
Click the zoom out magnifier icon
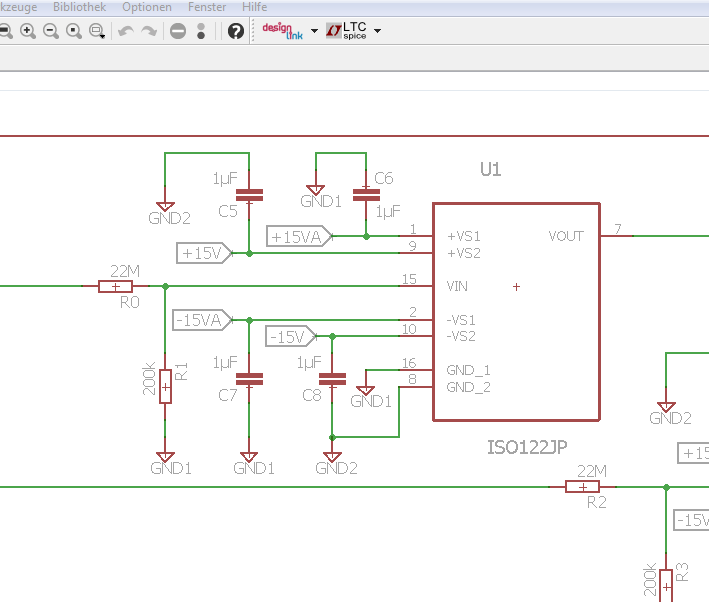(x=50, y=31)
